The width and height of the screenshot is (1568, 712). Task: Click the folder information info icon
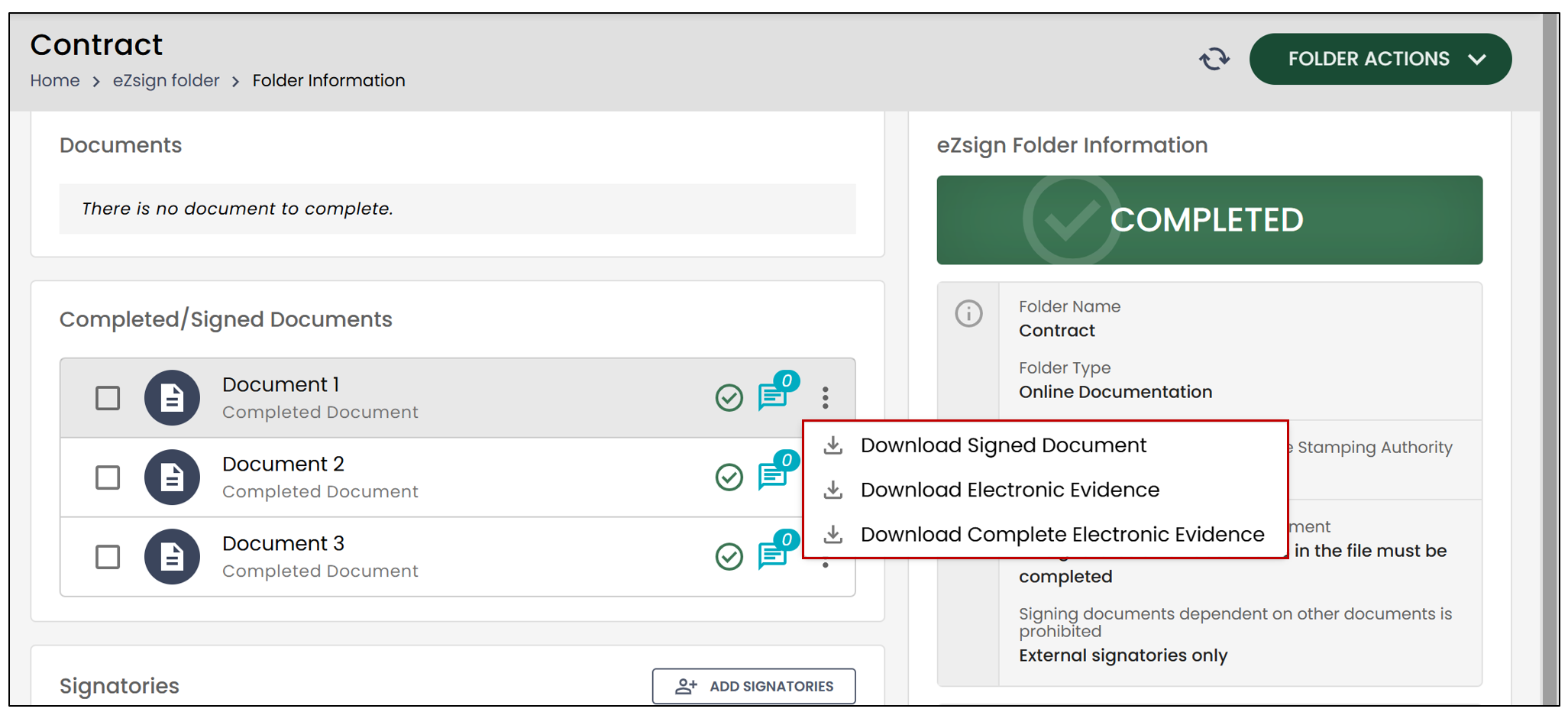pyautogui.click(x=968, y=313)
